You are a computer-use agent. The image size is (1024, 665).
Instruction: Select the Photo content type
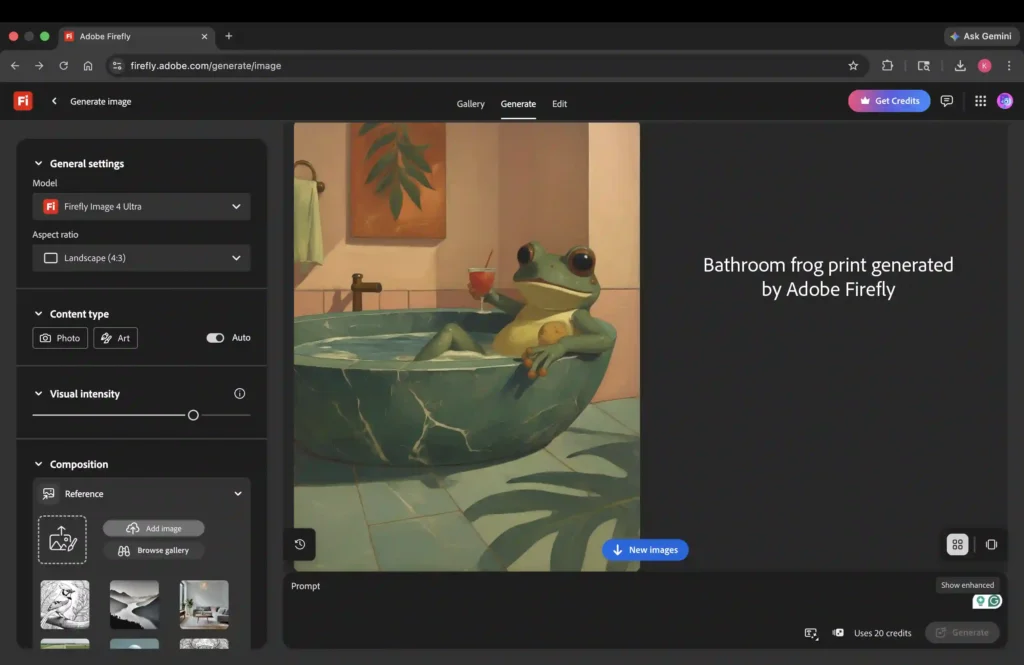click(60, 338)
